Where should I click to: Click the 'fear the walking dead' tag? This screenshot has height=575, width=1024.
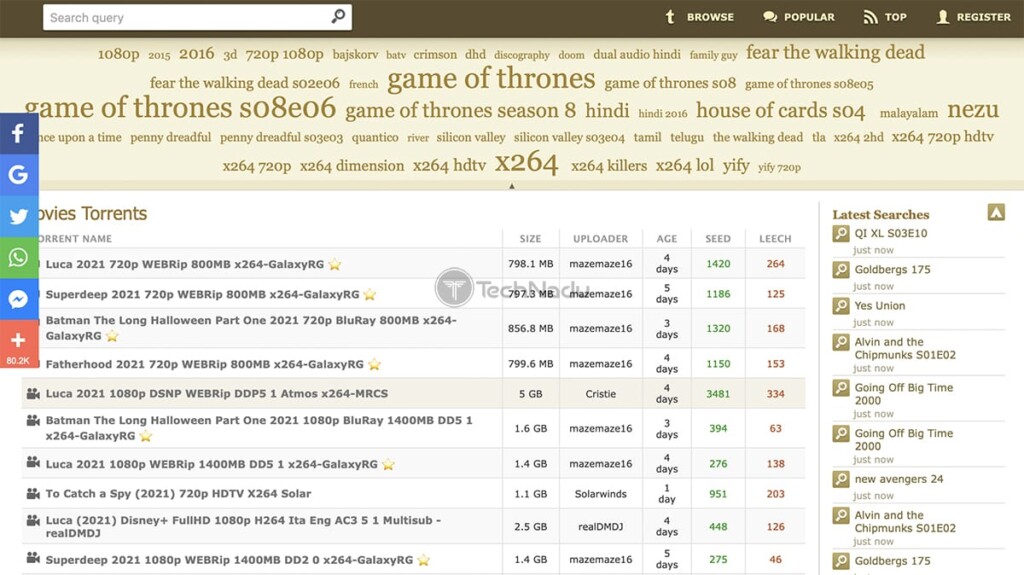(x=835, y=52)
